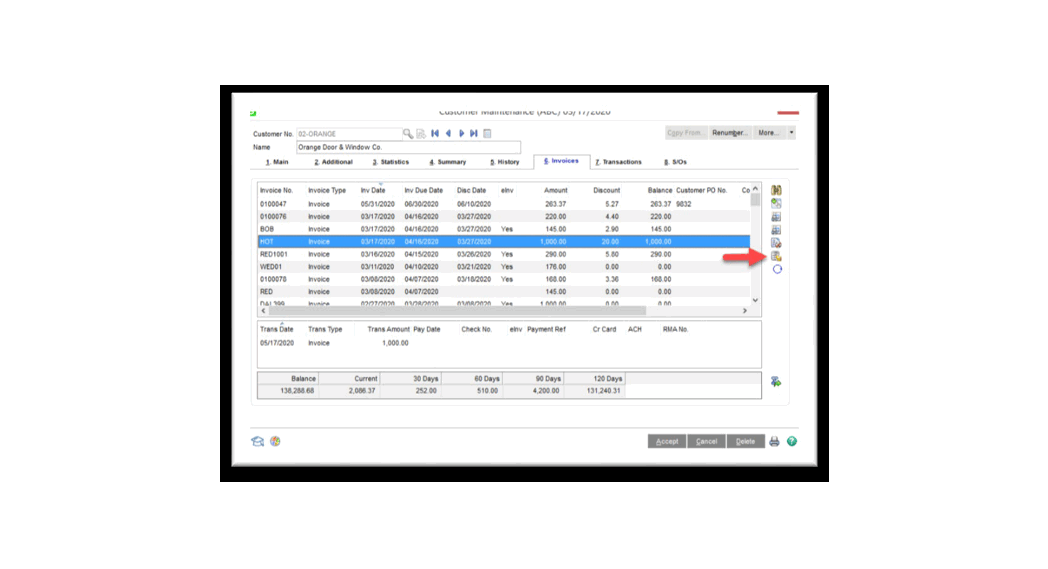The width and height of the screenshot is (1048, 569).
Task: Select invoice row 0100047
Action: click(x=504, y=204)
